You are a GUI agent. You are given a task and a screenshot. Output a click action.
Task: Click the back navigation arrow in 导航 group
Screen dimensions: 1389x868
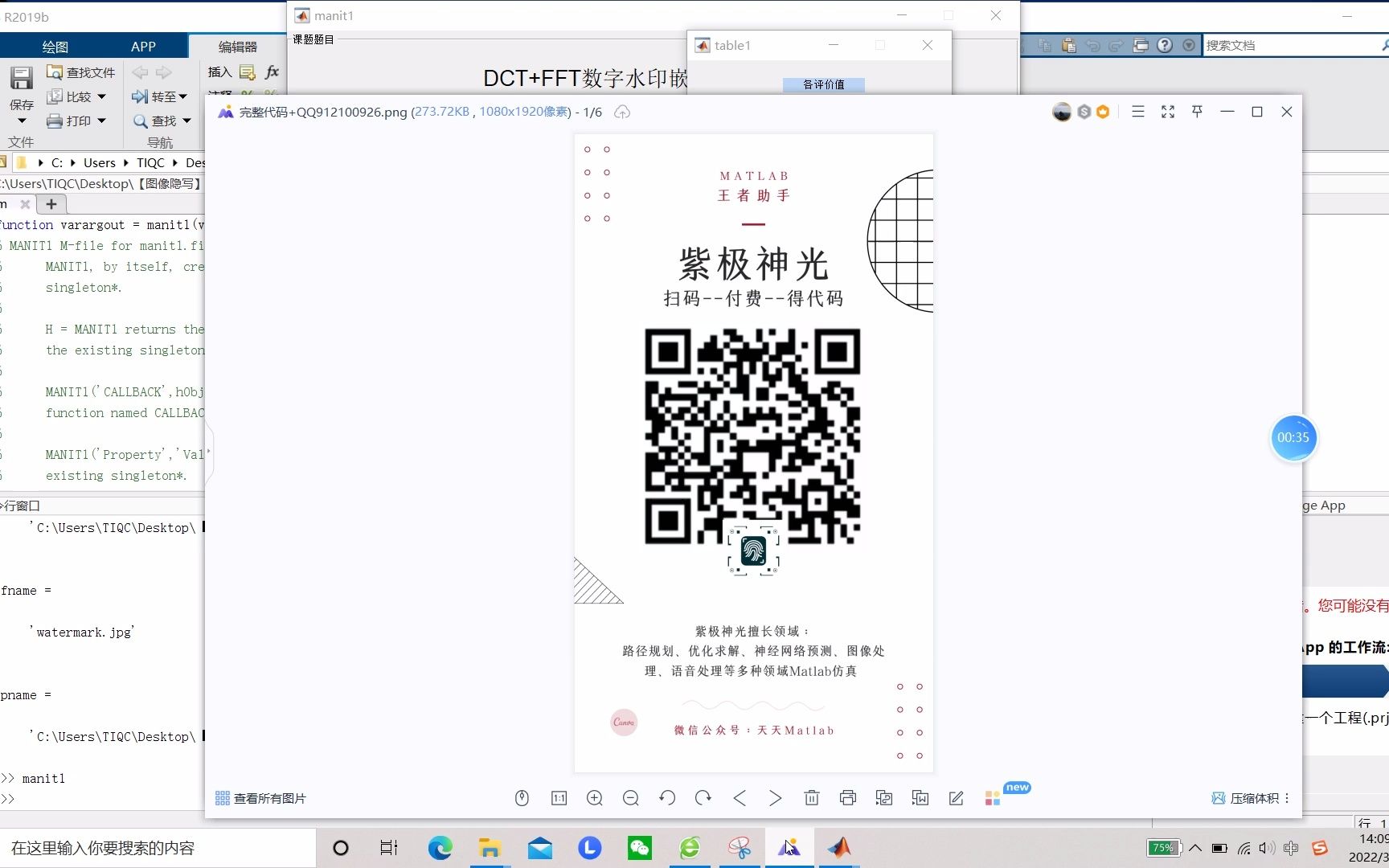[x=140, y=72]
